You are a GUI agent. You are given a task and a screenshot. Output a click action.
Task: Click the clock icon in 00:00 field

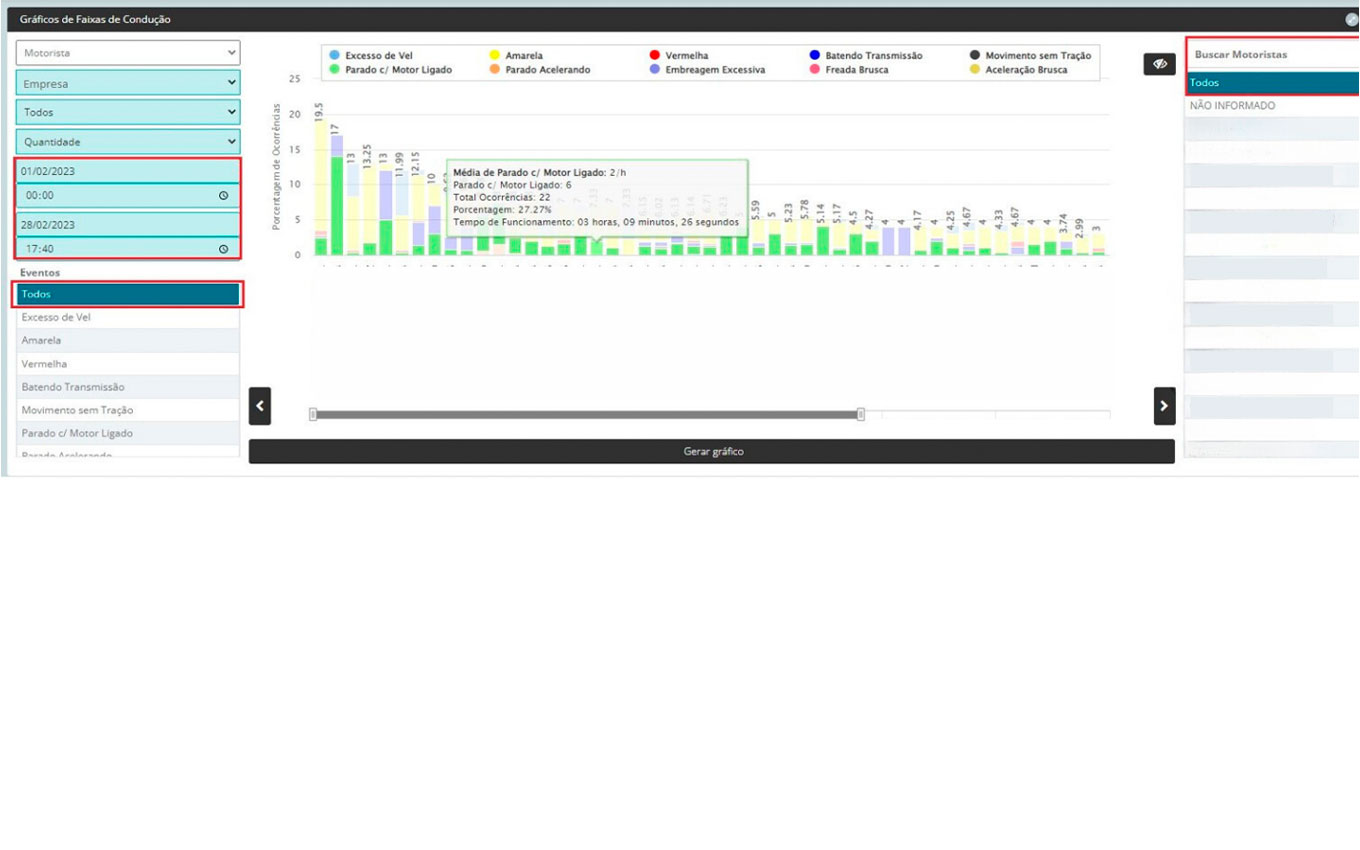(223, 196)
